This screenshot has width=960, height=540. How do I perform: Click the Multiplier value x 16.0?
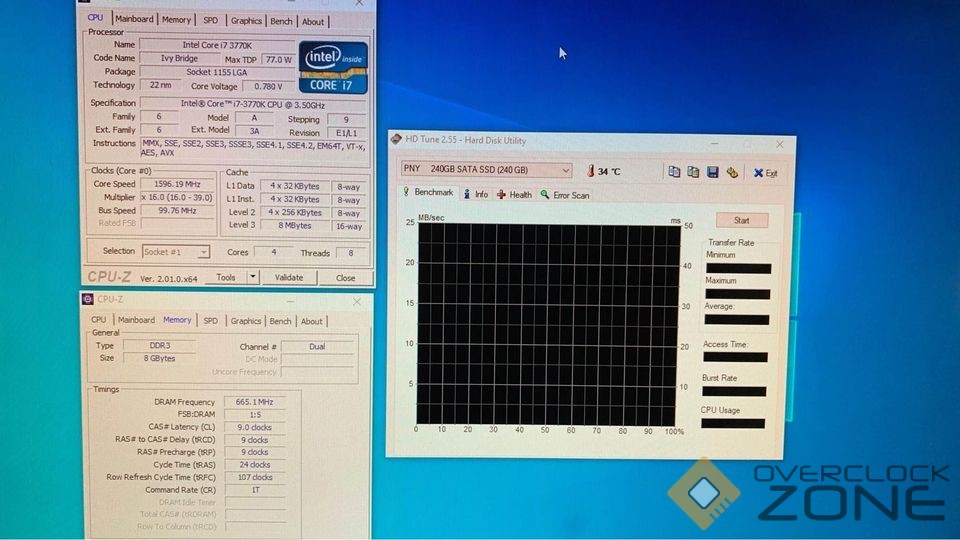(177, 197)
